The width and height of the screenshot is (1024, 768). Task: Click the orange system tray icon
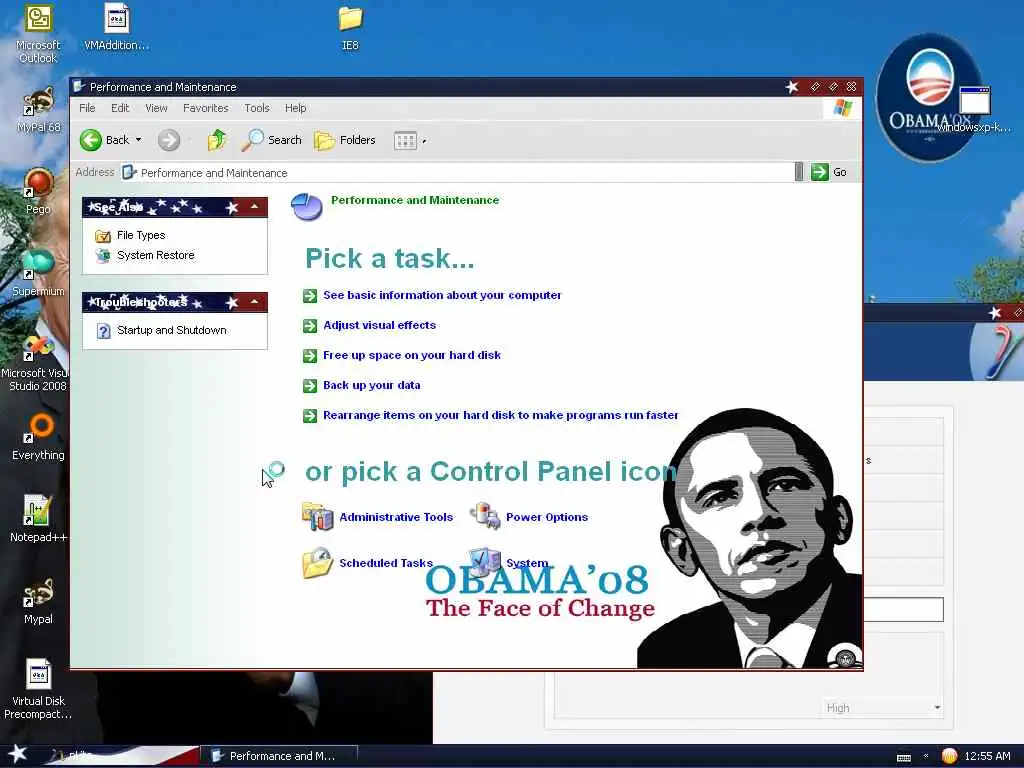949,756
